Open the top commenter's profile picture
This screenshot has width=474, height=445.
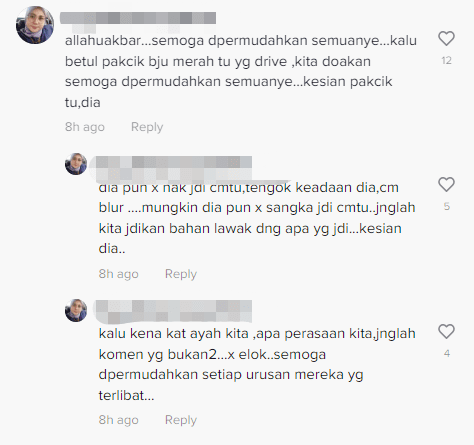click(35, 25)
